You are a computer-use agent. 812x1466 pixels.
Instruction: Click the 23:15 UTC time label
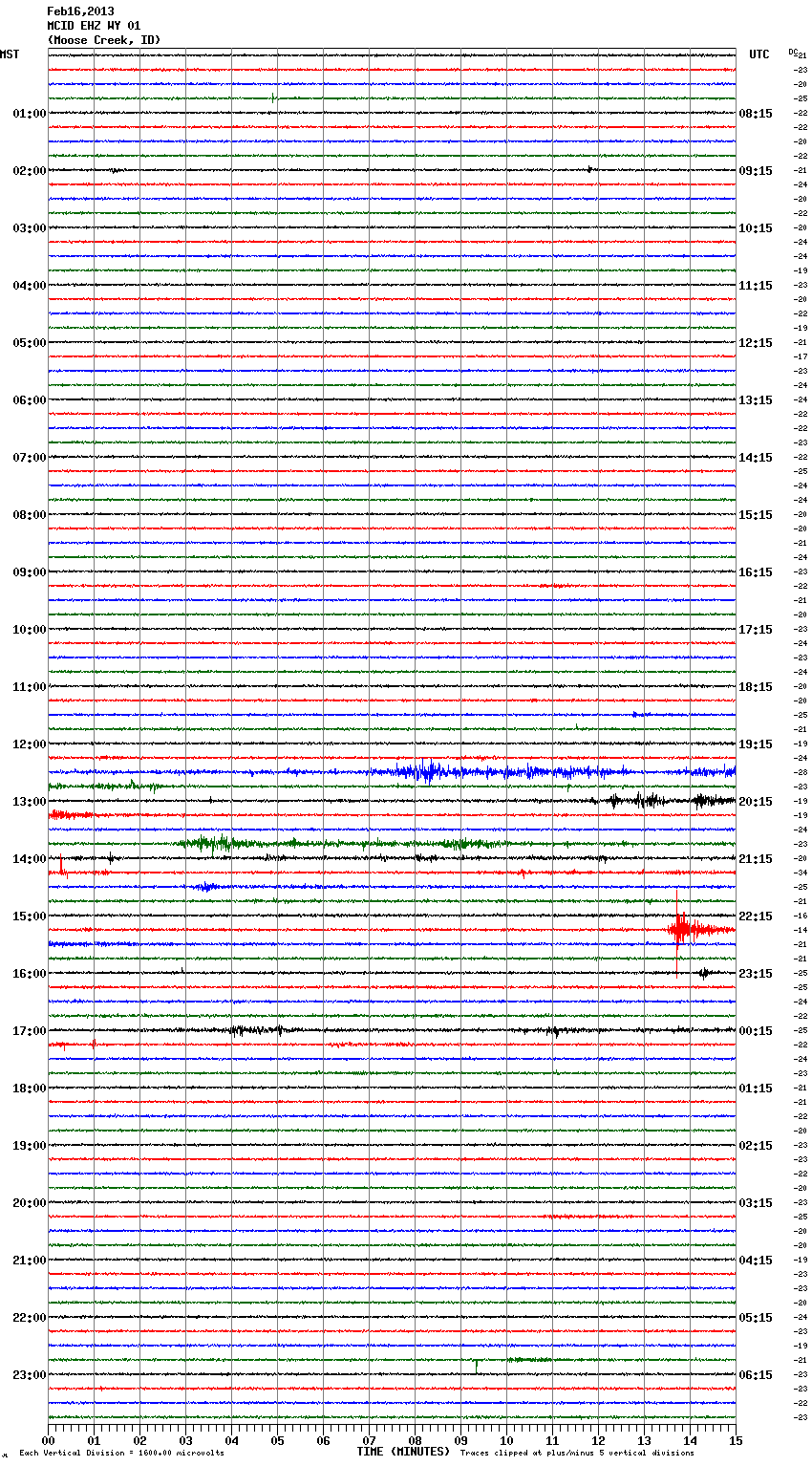click(756, 974)
